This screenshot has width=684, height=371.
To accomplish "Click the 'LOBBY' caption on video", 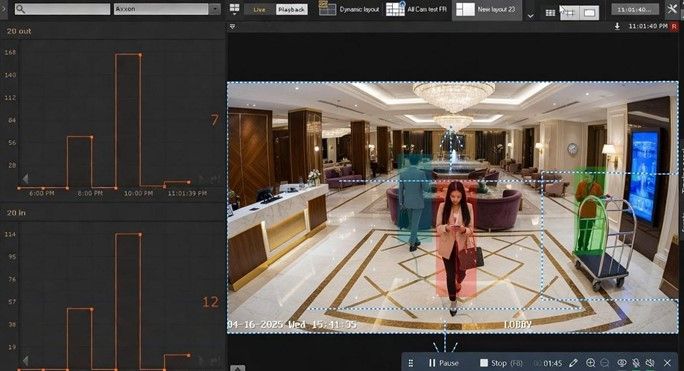I will coord(517,324).
